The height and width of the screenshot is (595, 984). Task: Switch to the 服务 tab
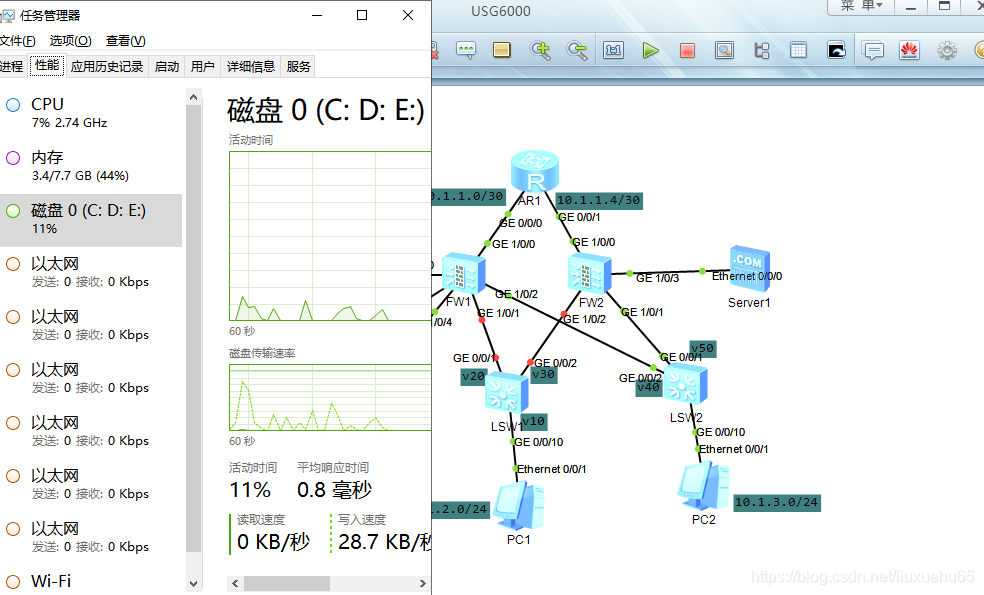pos(298,67)
